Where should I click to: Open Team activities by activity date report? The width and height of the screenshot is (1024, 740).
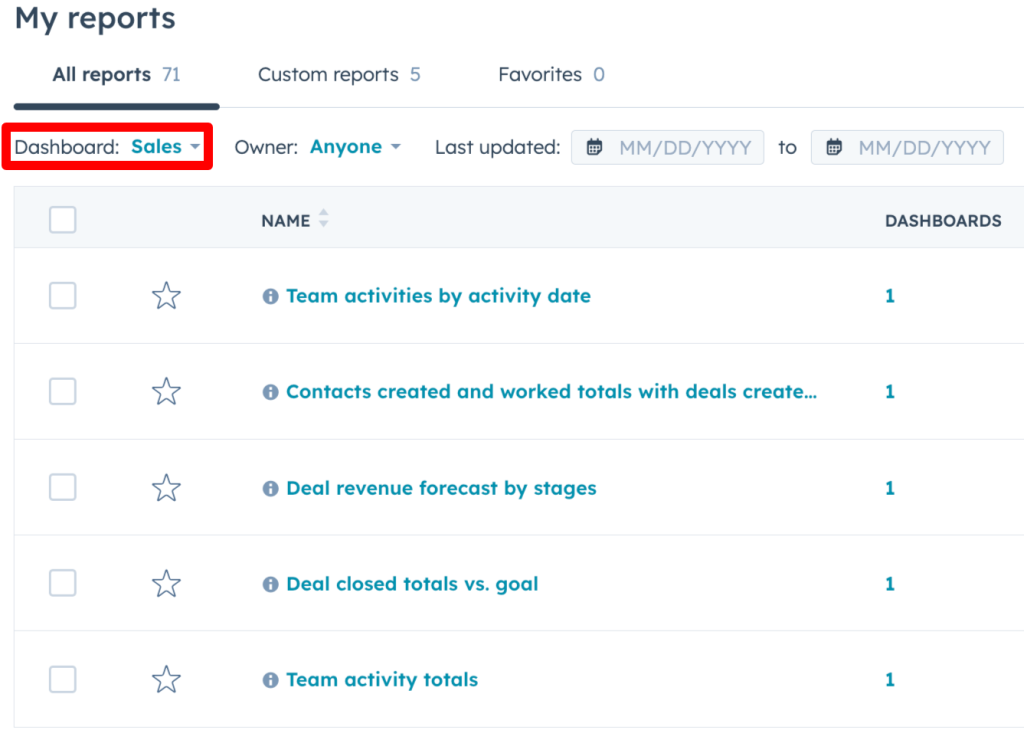pos(438,296)
